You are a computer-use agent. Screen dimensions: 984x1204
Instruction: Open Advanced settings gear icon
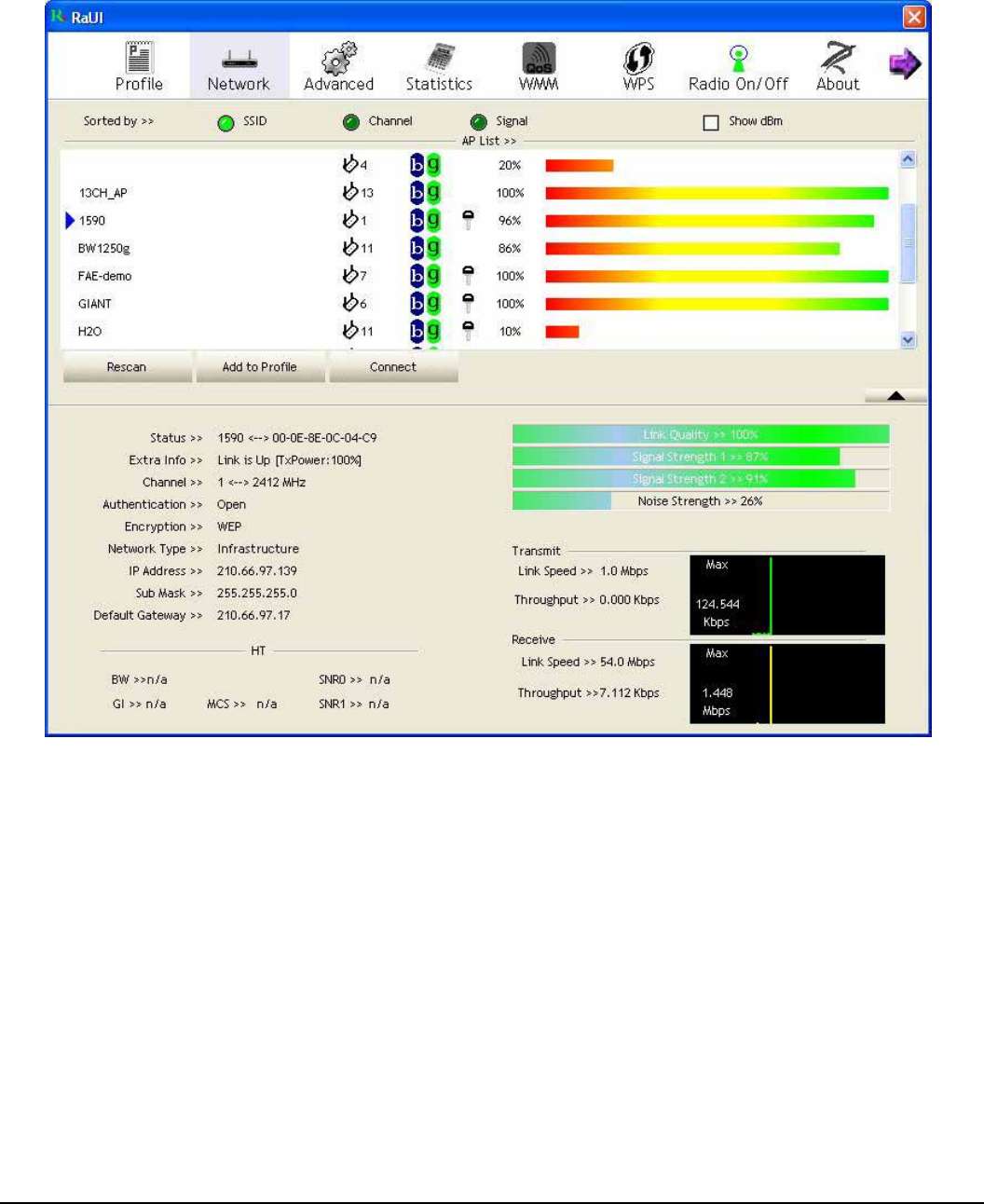tap(339, 59)
